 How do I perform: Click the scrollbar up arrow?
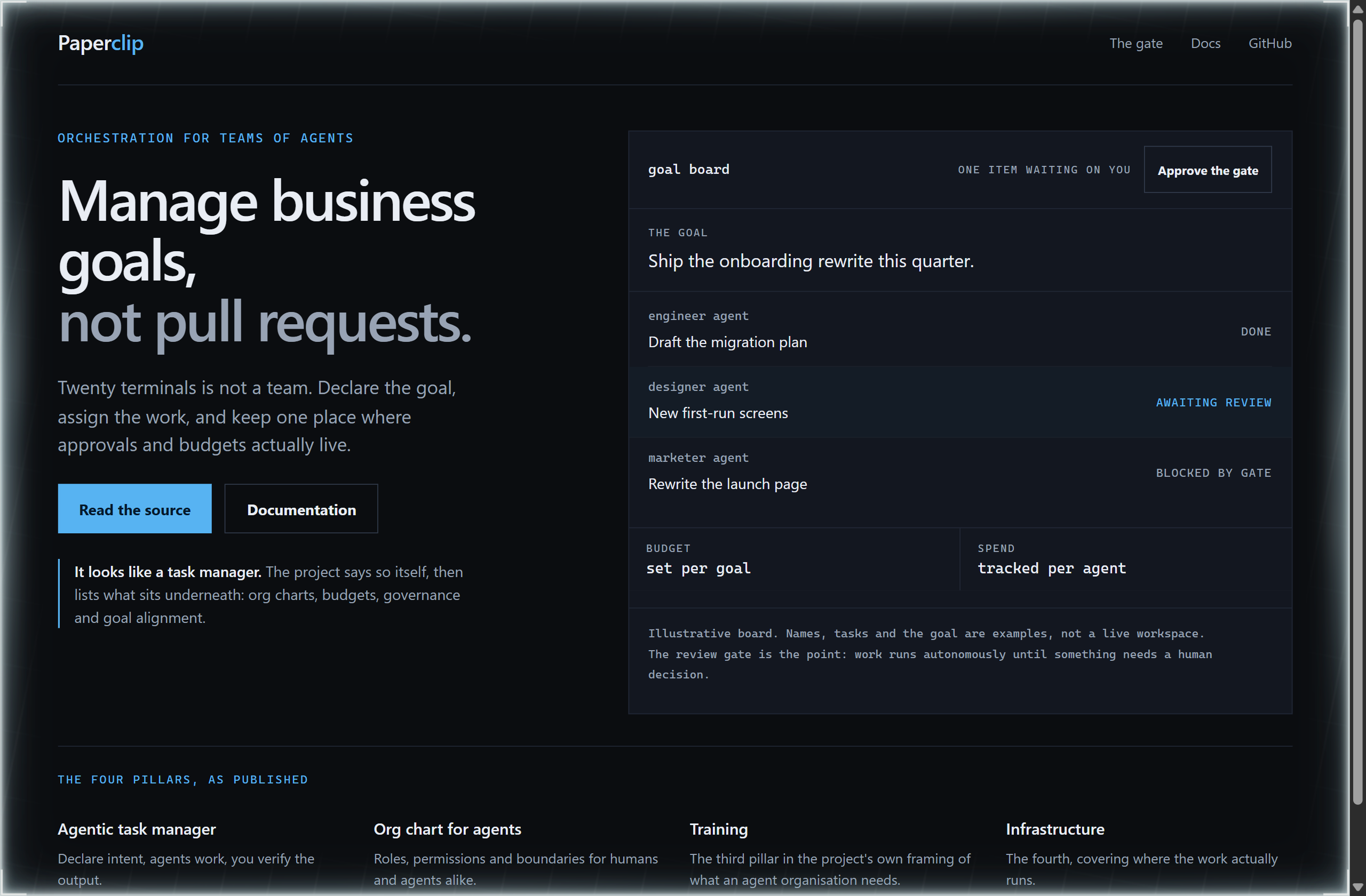point(1357,9)
